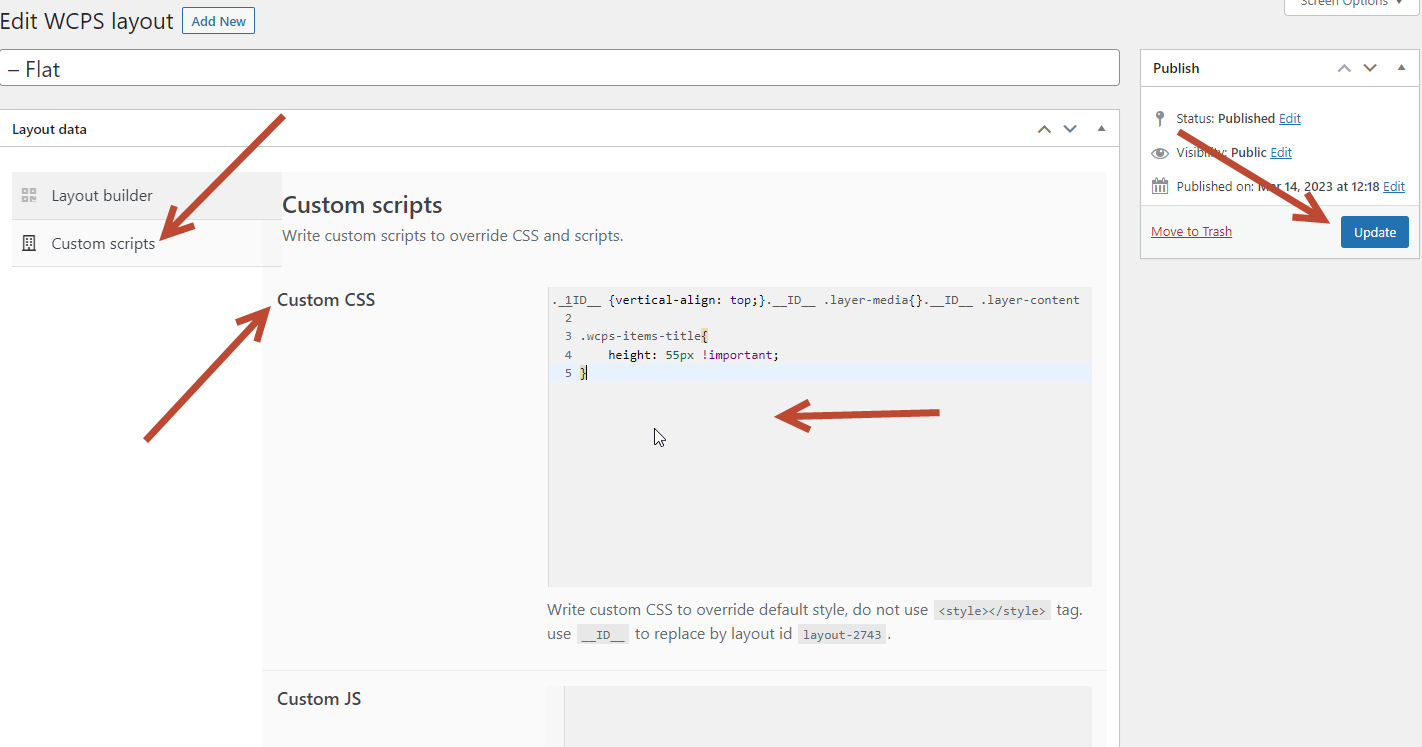Click the Add New button
1422x747 pixels.
pos(218,21)
